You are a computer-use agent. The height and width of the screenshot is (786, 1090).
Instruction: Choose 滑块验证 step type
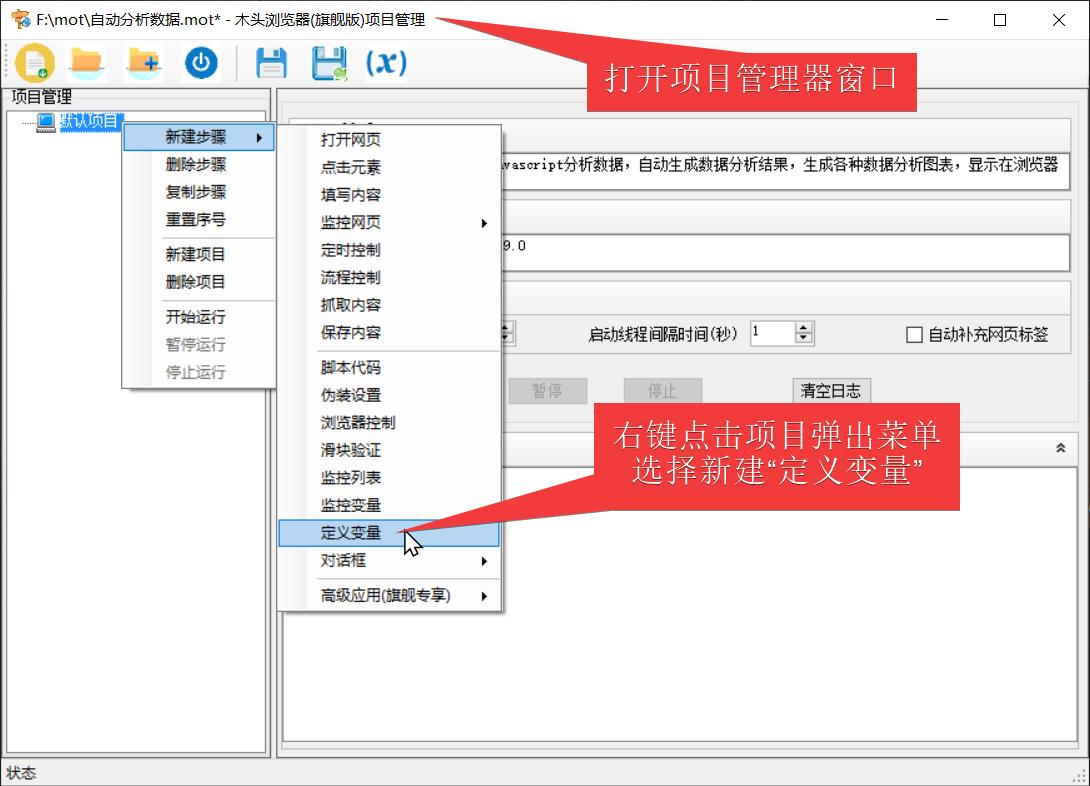click(389, 450)
